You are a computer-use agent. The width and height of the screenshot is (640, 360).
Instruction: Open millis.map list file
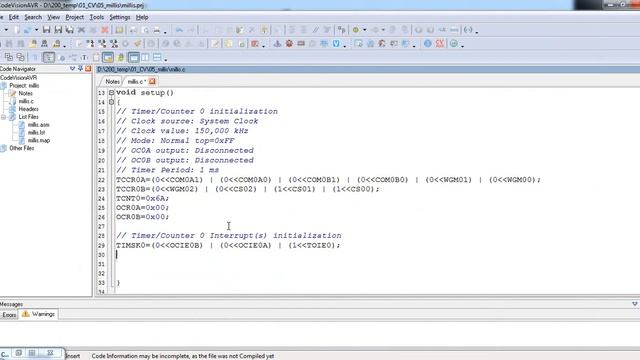[39, 140]
